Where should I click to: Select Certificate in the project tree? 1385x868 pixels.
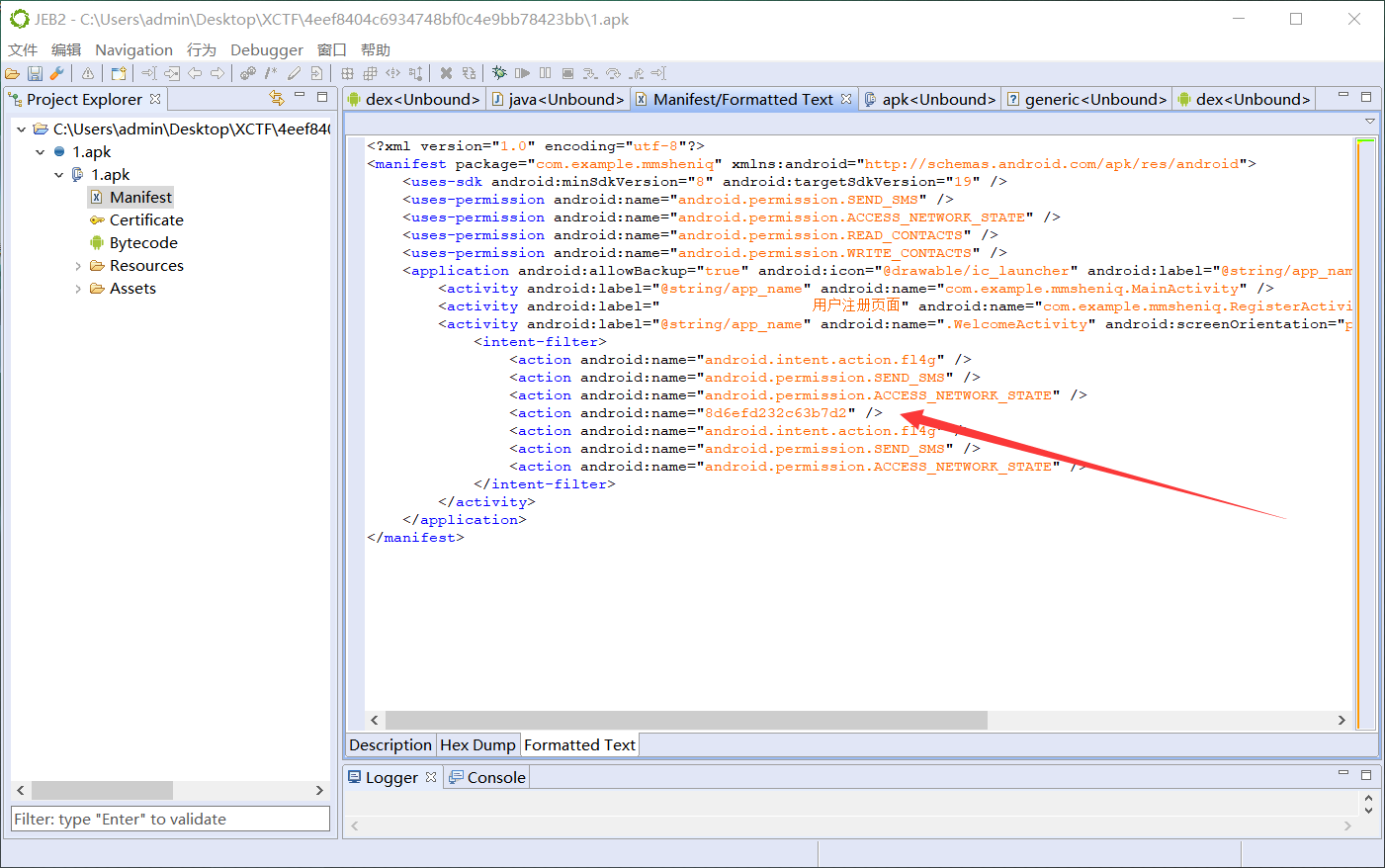[x=146, y=220]
